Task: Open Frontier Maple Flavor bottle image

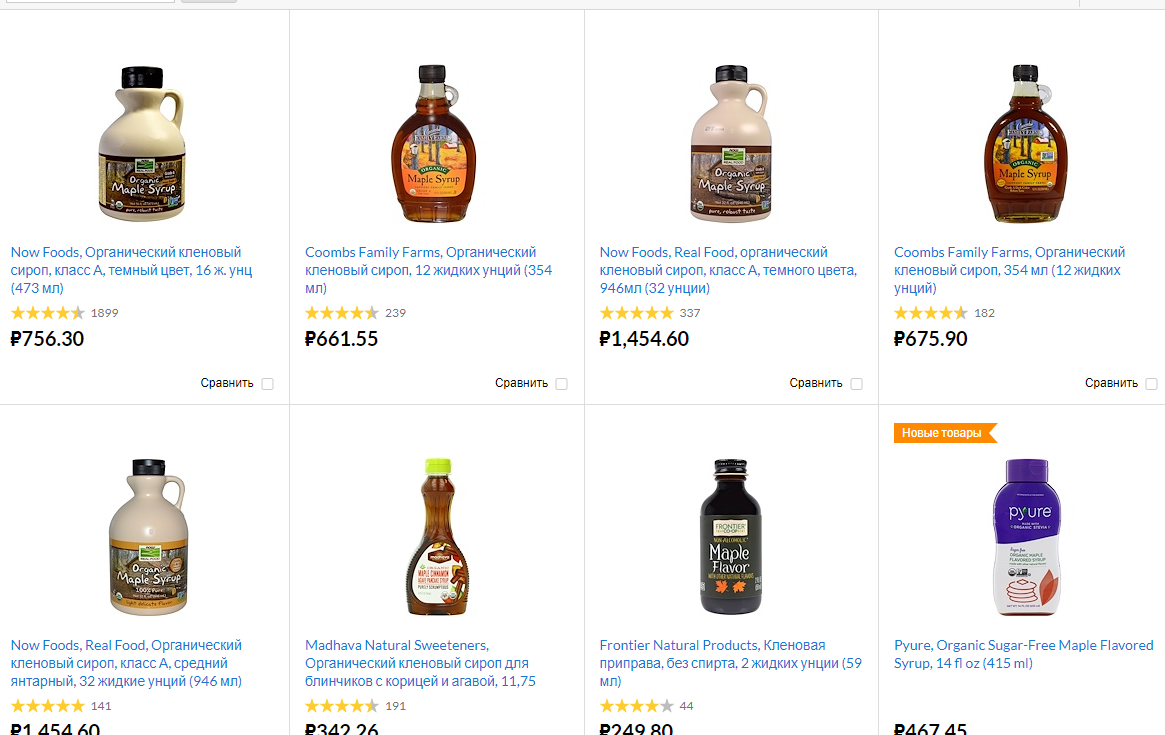Action: point(731,537)
